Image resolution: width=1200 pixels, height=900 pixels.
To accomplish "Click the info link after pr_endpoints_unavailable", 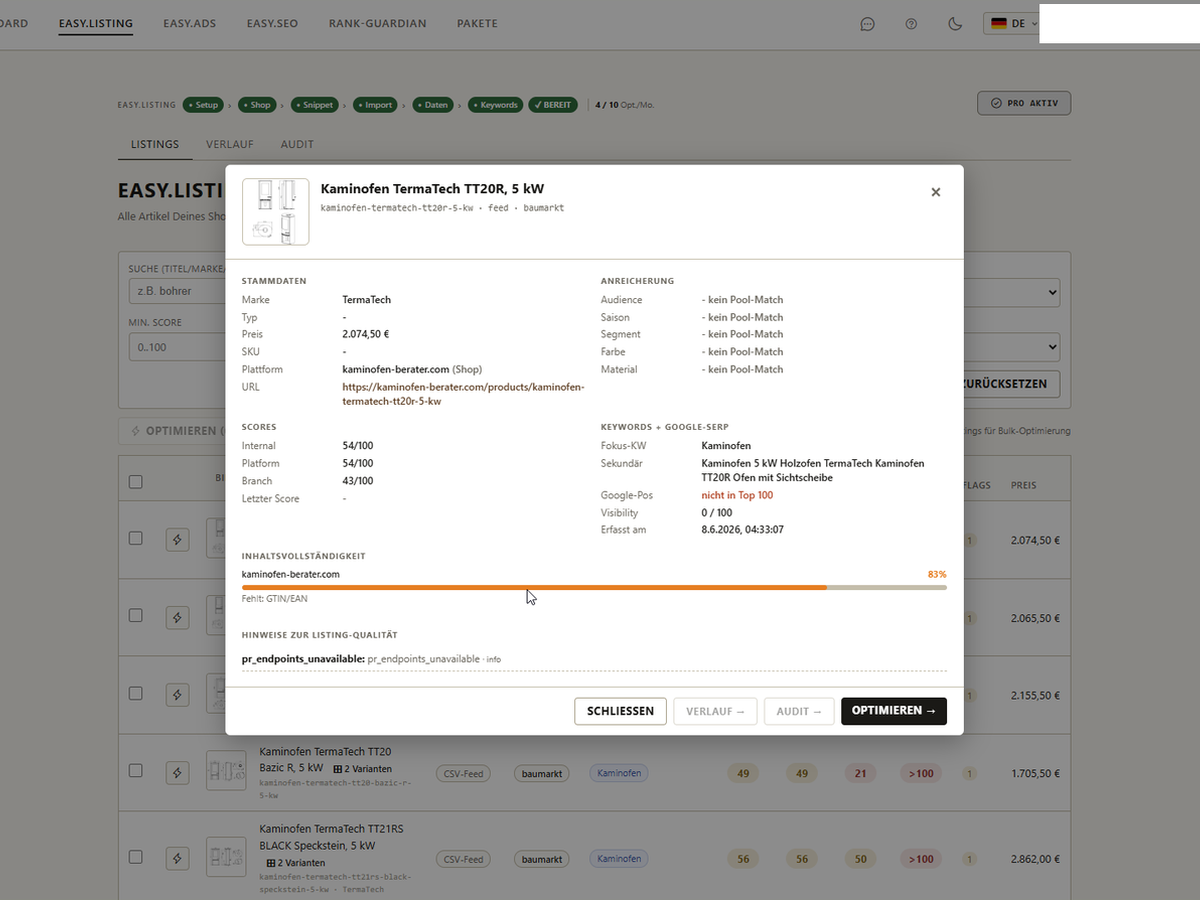I will (x=494, y=660).
